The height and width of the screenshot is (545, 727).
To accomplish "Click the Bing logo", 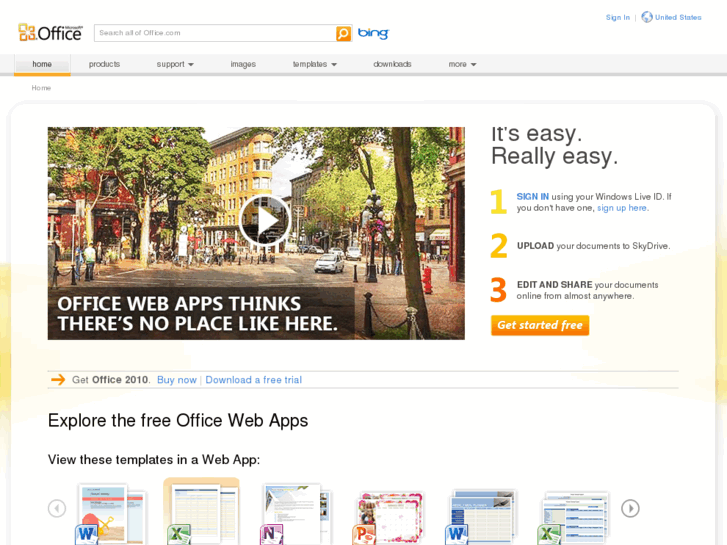I will click(373, 33).
